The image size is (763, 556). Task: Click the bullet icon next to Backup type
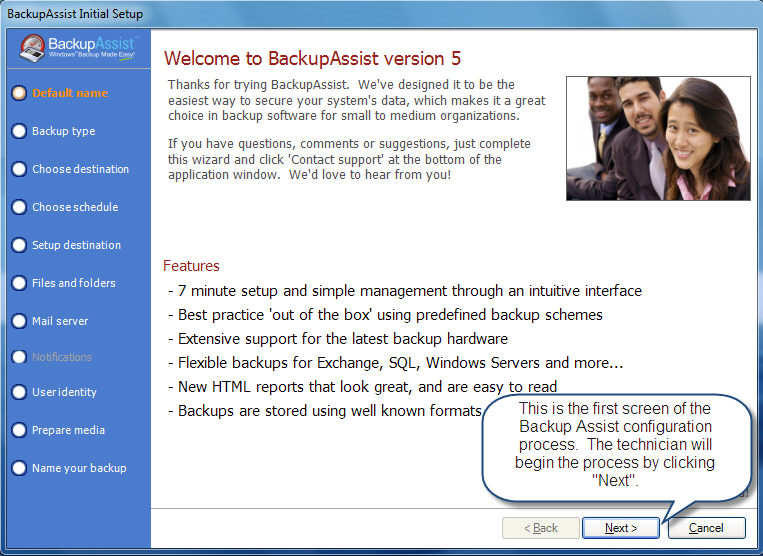pyautogui.click(x=18, y=131)
